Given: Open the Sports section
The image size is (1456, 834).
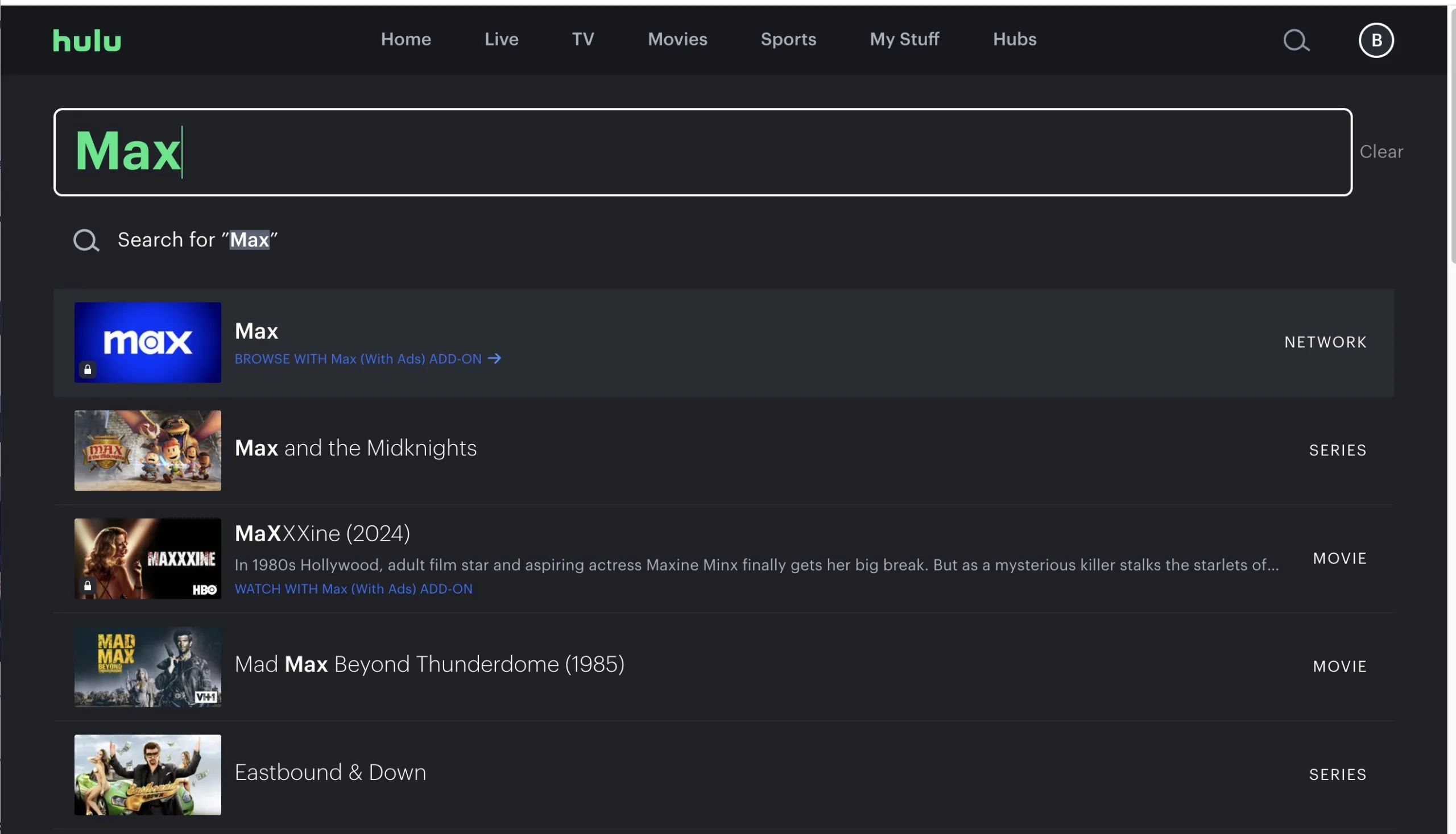Looking at the screenshot, I should click(x=788, y=39).
